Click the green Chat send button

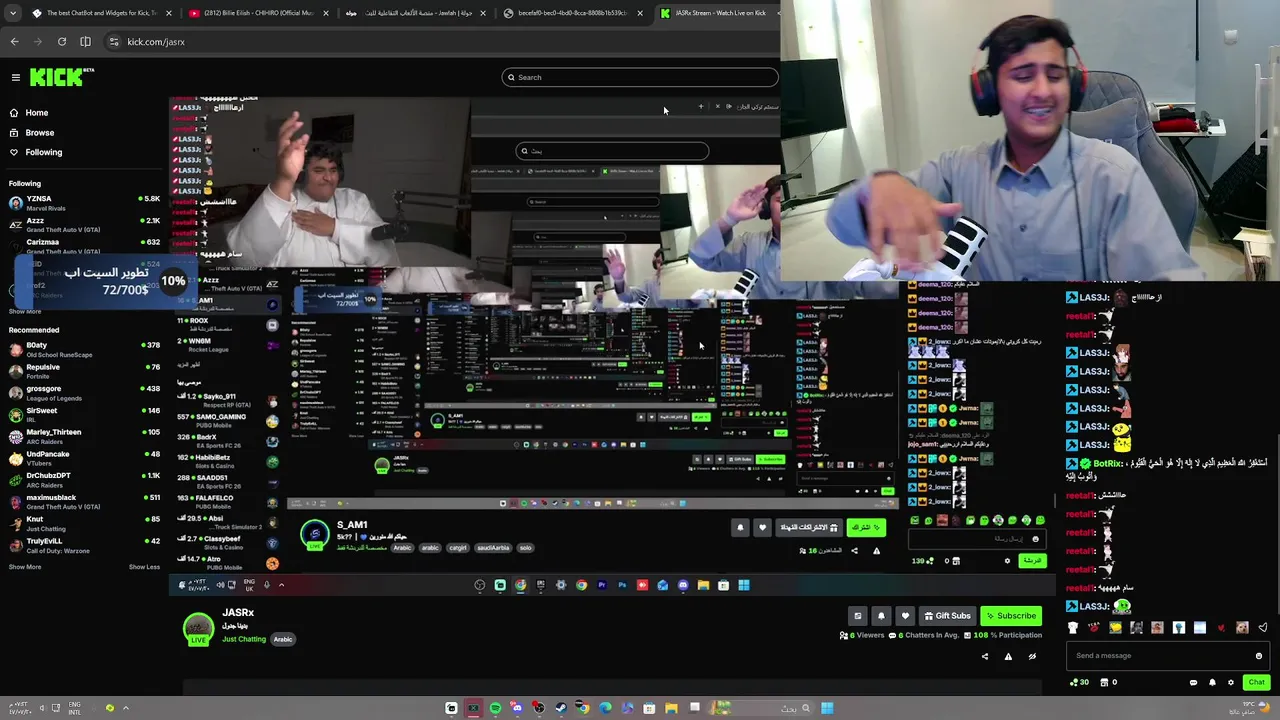pos(1257,682)
